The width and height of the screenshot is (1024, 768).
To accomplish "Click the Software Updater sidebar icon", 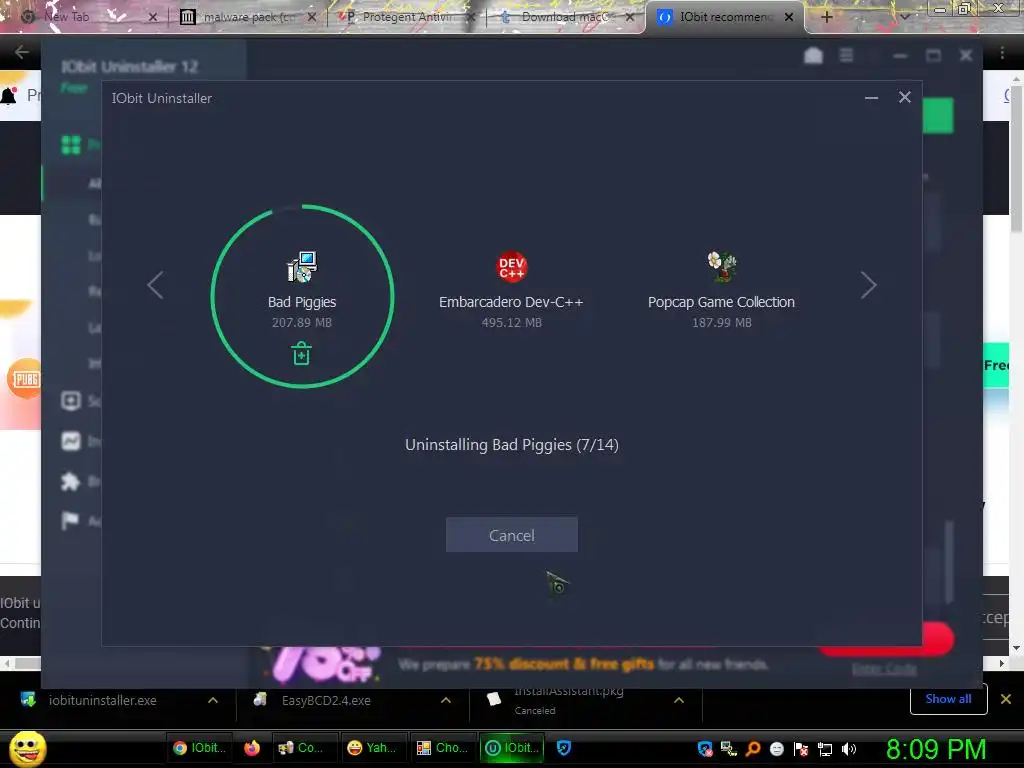I will [71, 400].
